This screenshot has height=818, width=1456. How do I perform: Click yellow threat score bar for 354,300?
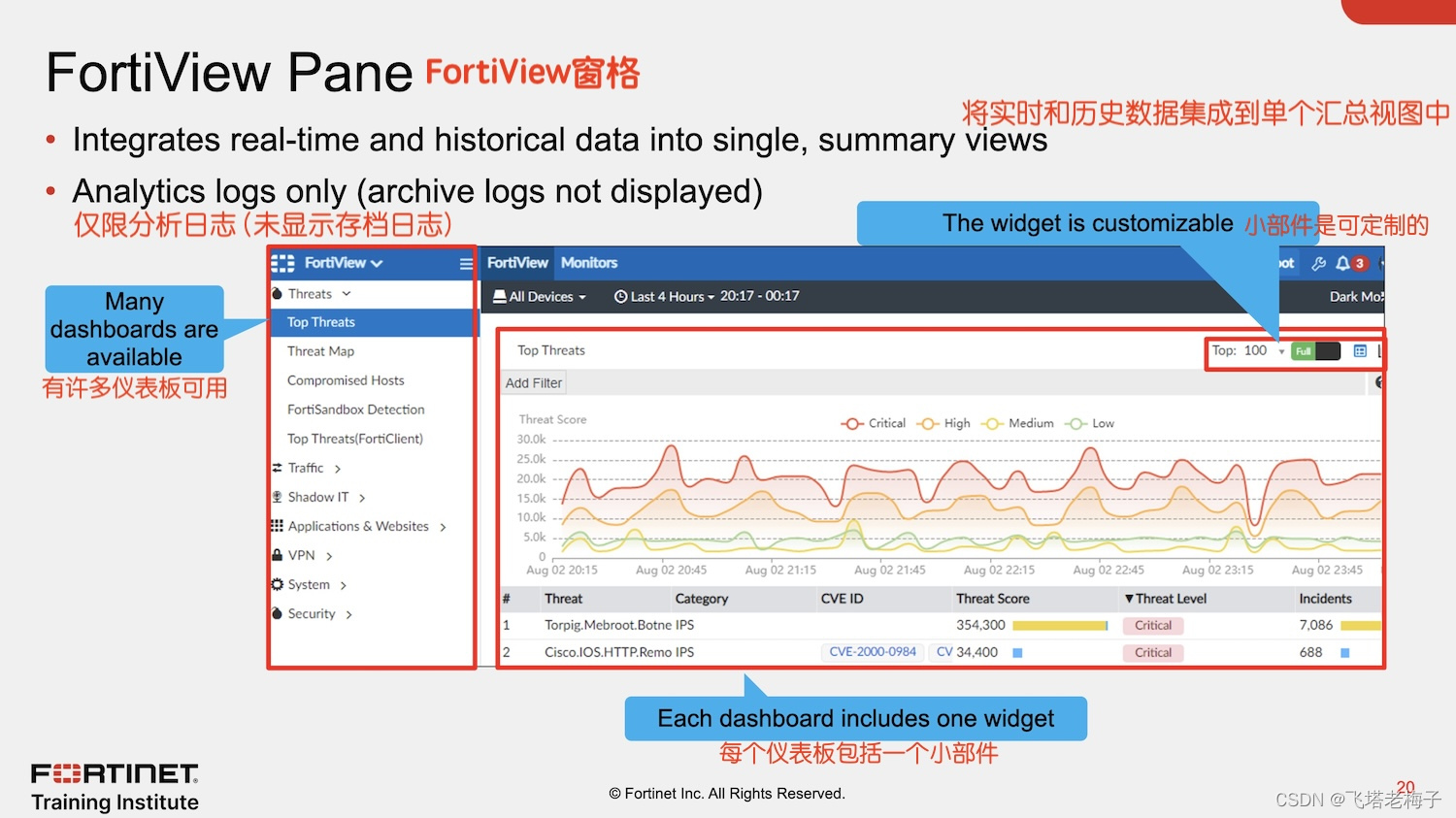pyautogui.click(x=1060, y=626)
